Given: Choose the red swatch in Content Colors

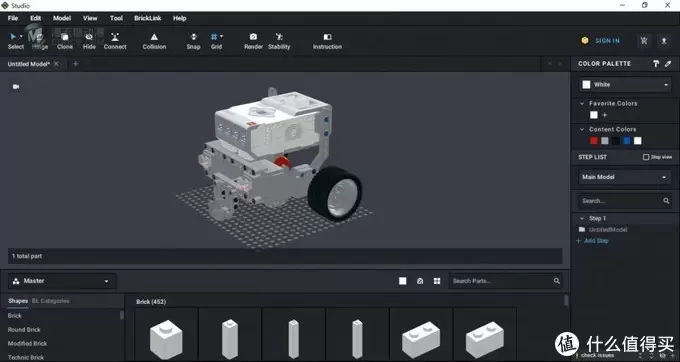Looking at the screenshot, I should (594, 140).
